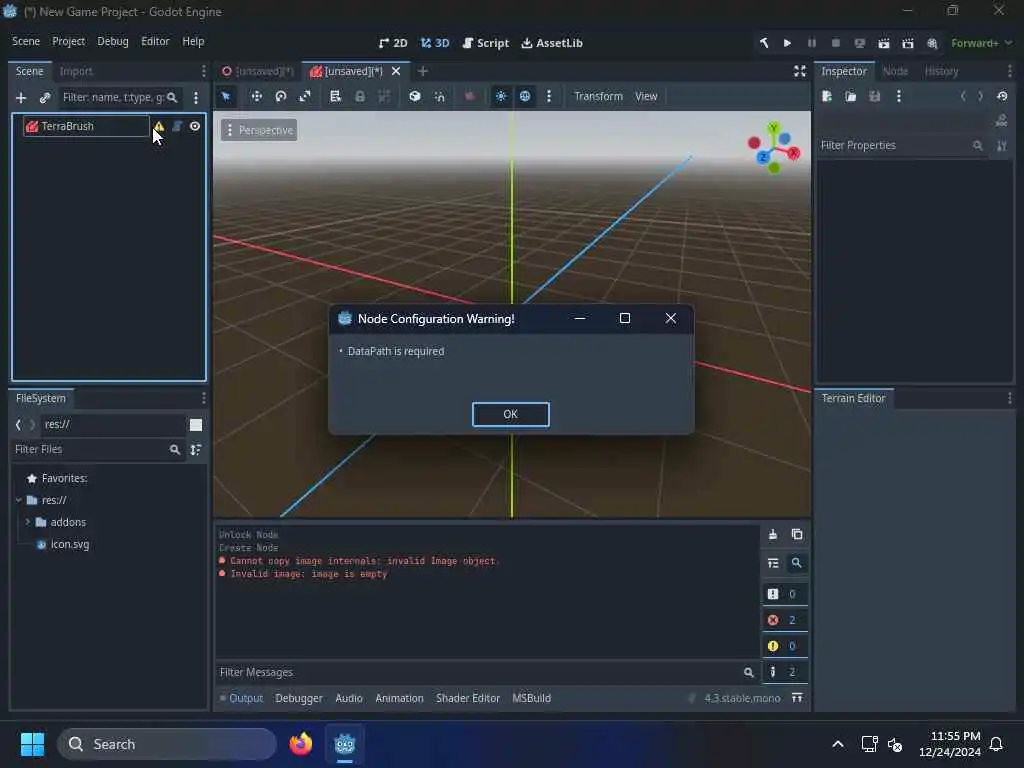
Task: Click the TerraBrush warning triangle icon
Action: [x=159, y=126]
